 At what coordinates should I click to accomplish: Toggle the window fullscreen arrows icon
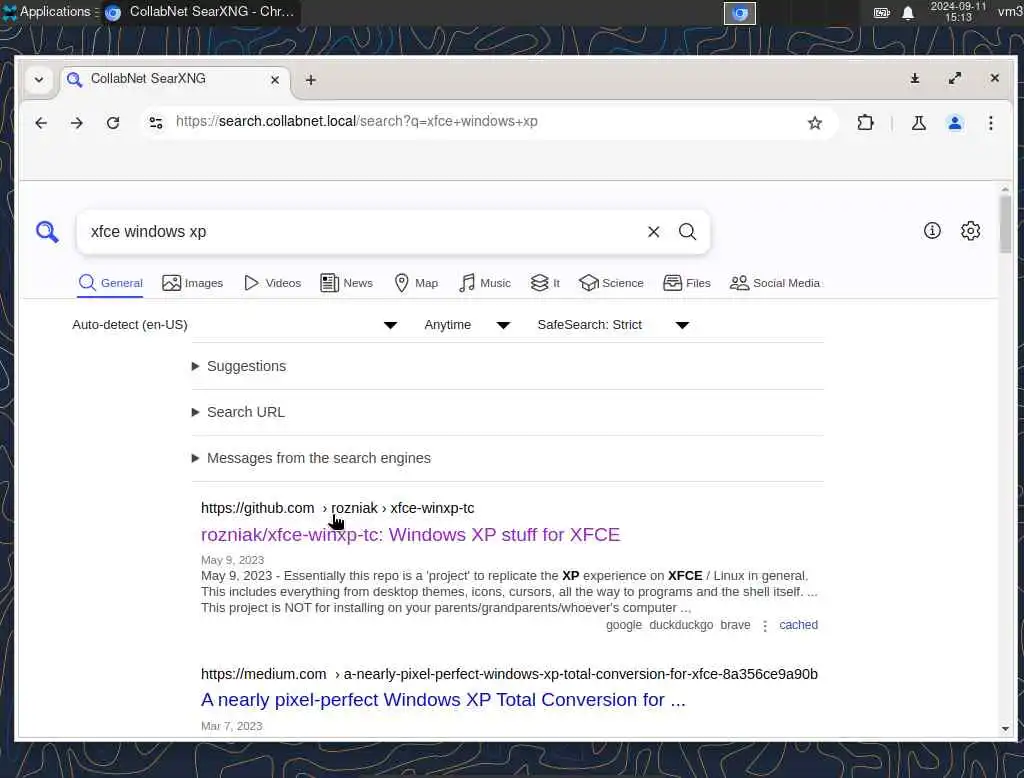(x=955, y=78)
